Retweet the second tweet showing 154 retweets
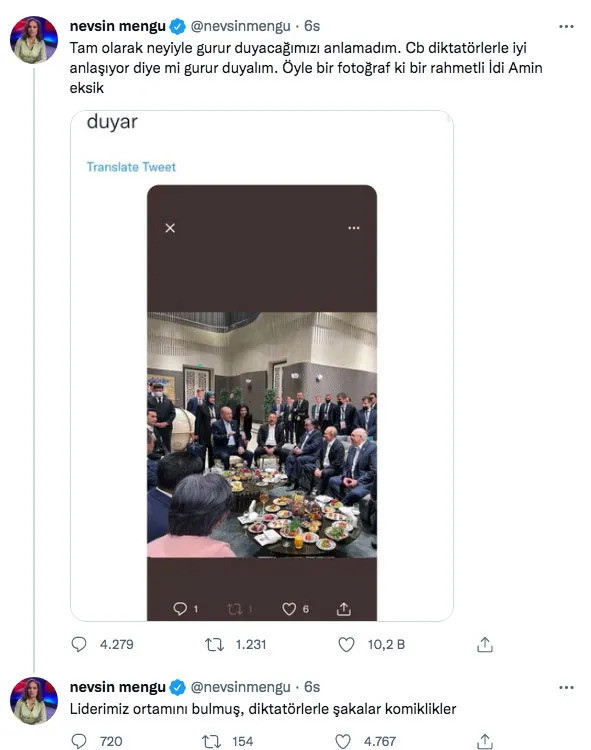Viewport: 591px width, 750px height. tap(211, 741)
